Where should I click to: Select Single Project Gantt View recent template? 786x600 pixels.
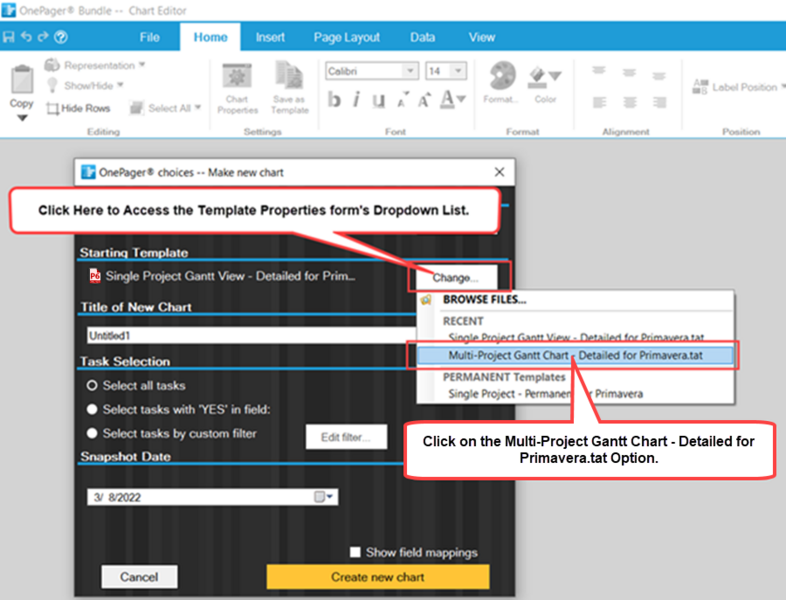576,337
